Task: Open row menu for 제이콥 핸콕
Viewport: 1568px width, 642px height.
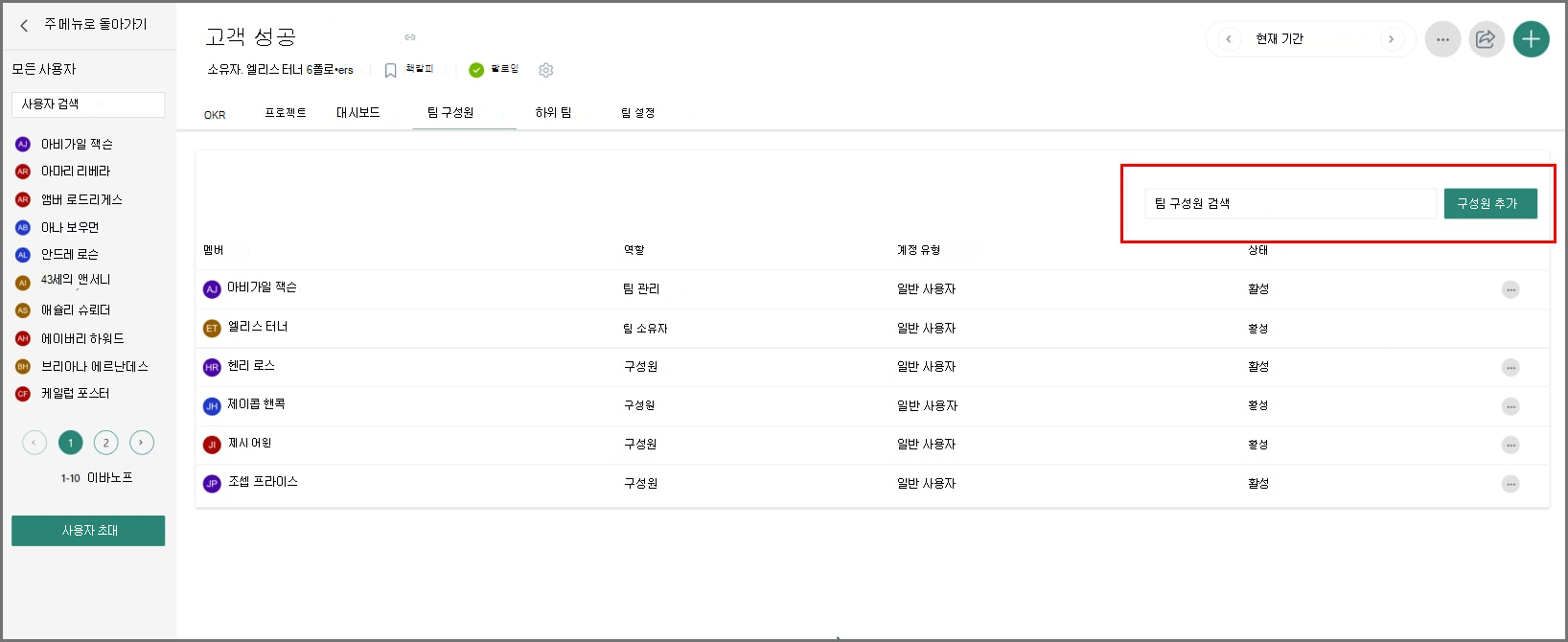Action: [x=1510, y=406]
